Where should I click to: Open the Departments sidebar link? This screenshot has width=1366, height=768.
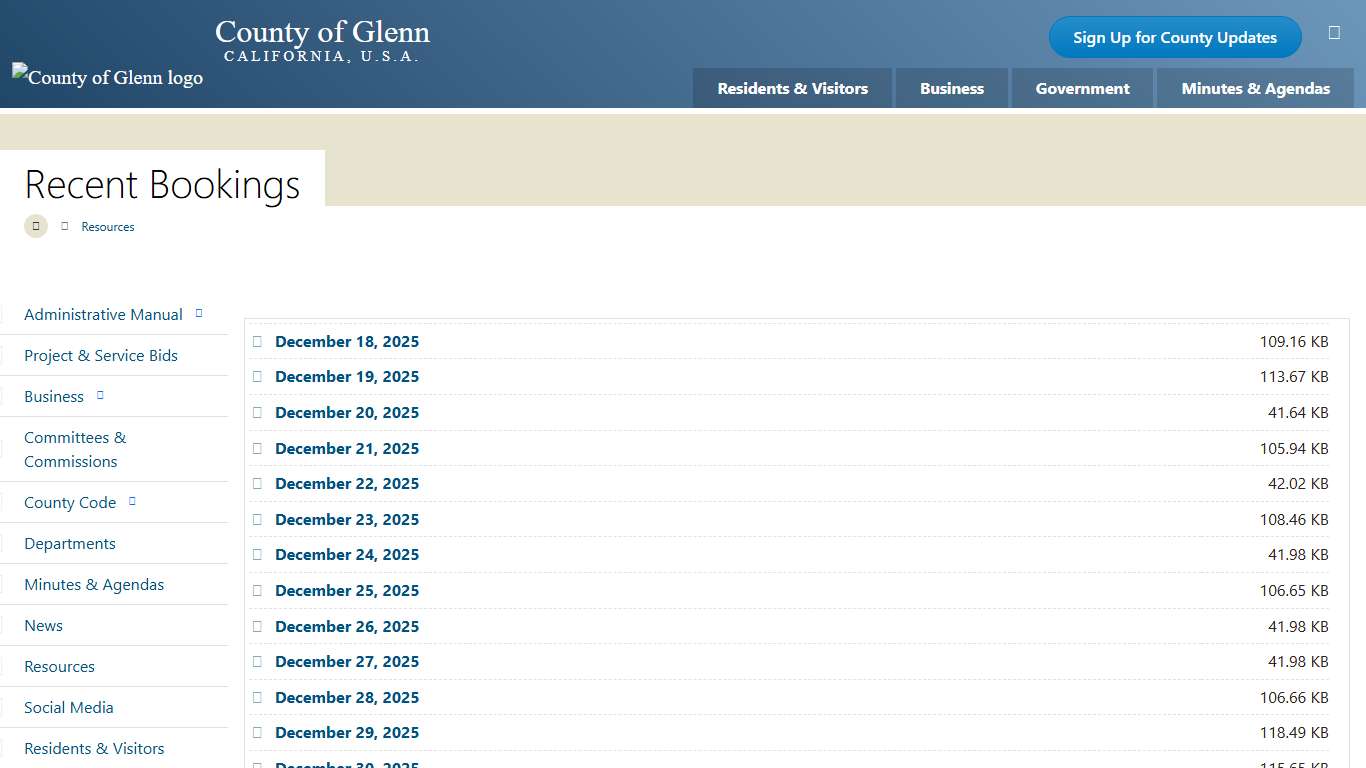(x=69, y=543)
